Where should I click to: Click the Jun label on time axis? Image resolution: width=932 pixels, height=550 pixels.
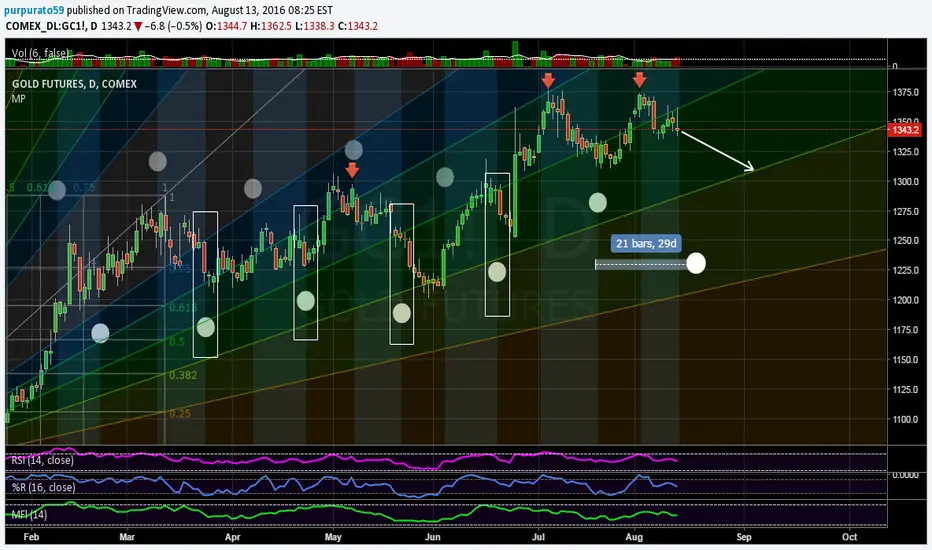pyautogui.click(x=433, y=537)
